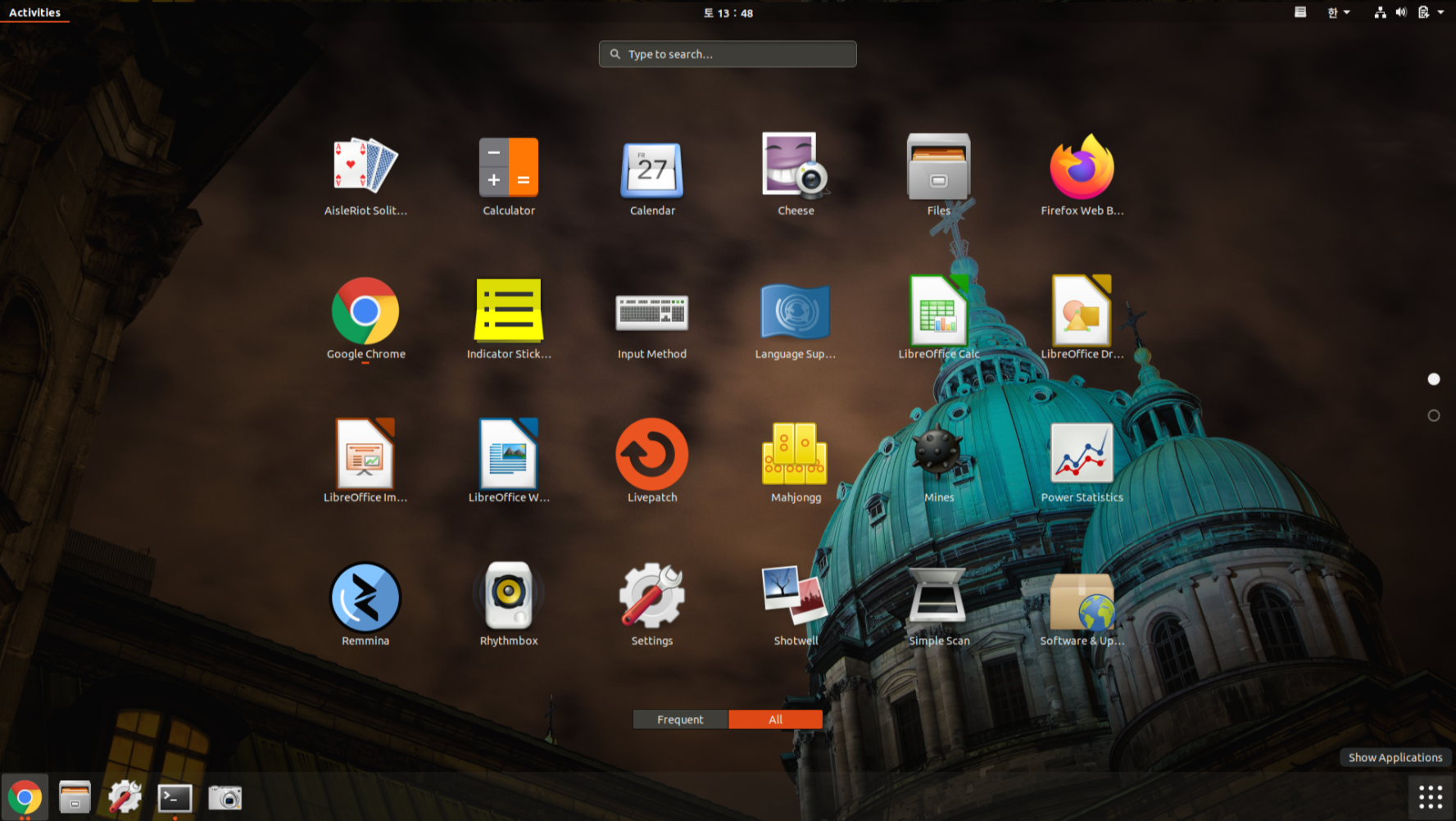Open the system status menu arrow

point(1440,12)
